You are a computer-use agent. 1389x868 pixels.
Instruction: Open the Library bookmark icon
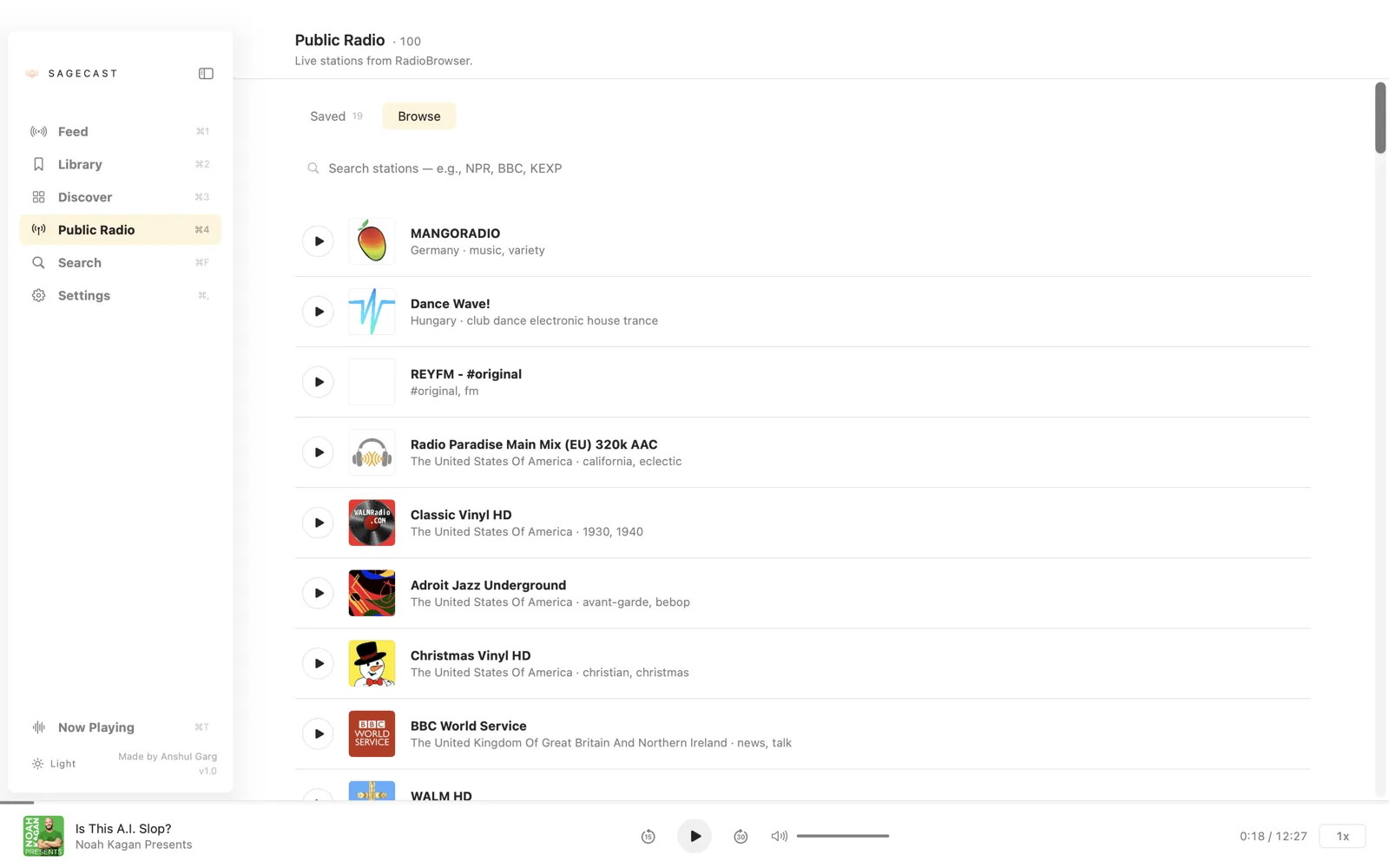tap(38, 164)
